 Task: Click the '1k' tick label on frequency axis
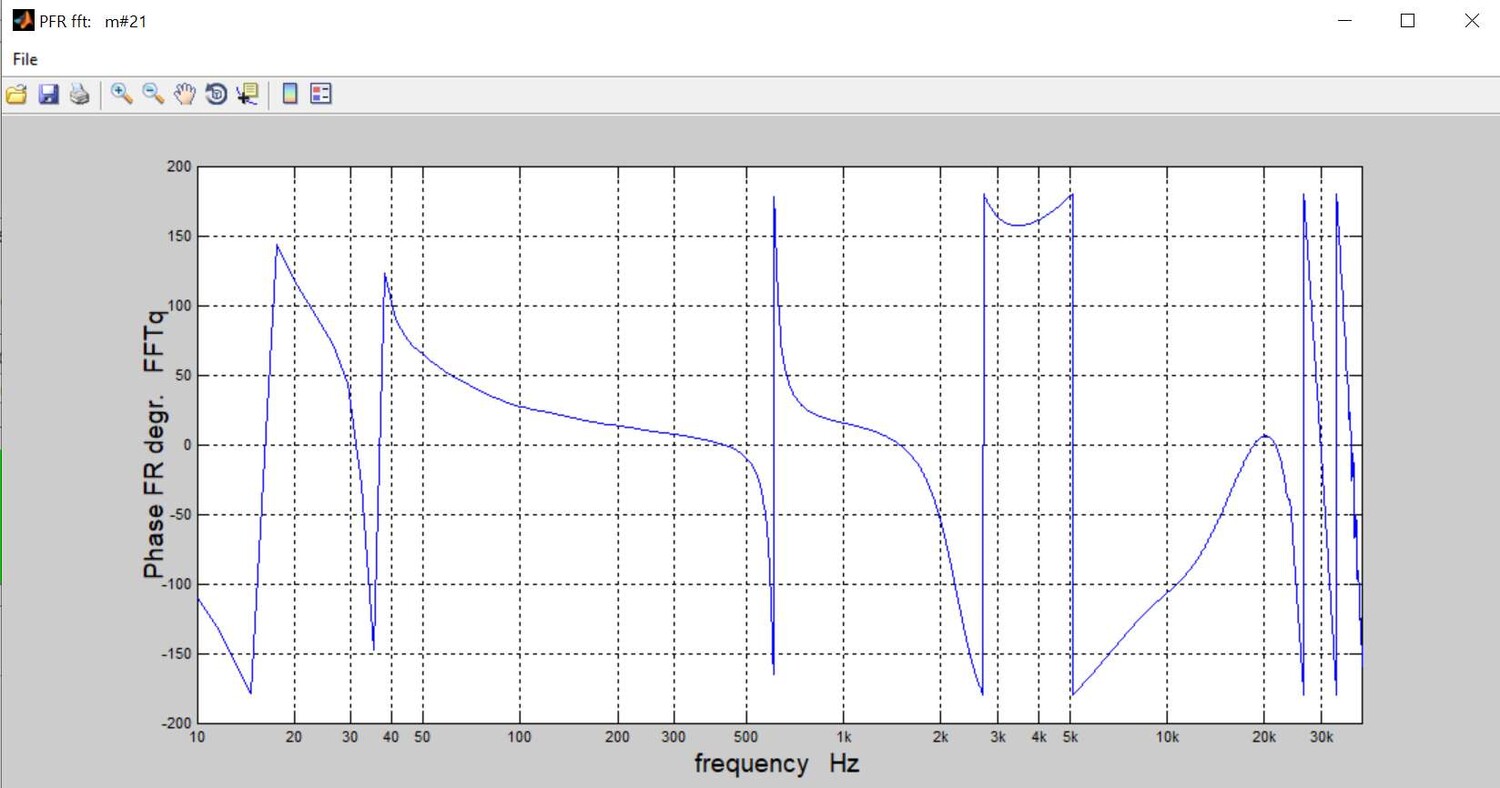(844, 738)
